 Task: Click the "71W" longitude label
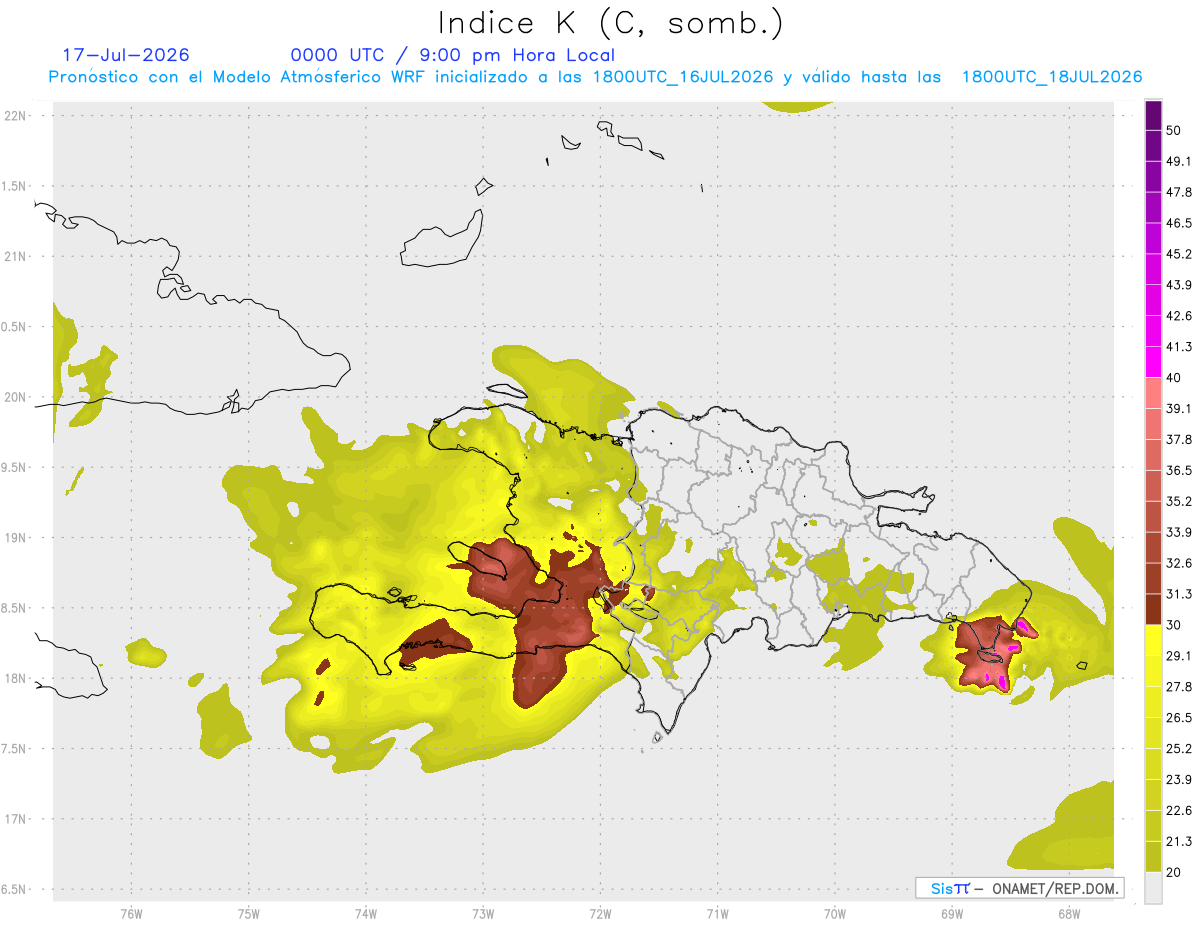717,913
